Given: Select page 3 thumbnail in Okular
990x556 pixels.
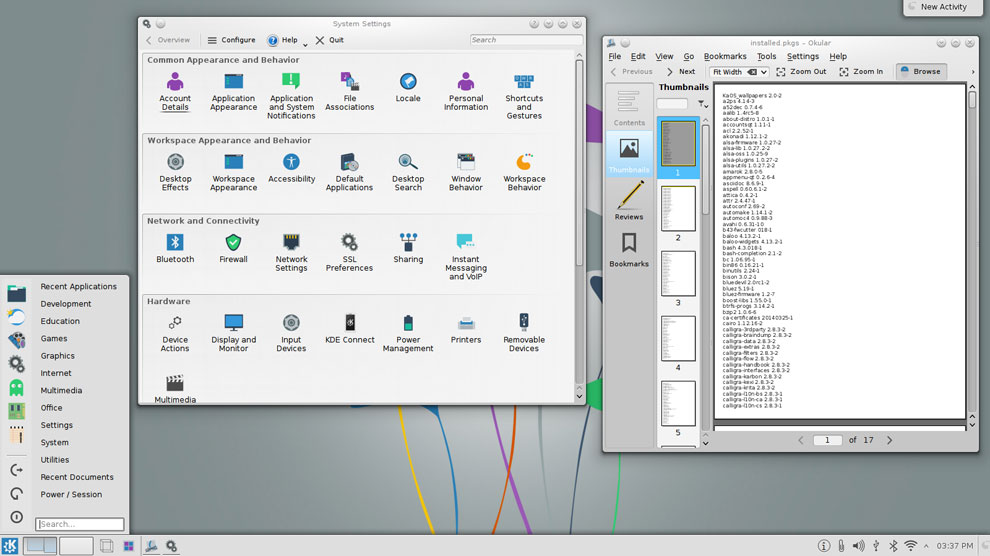Looking at the screenshot, I should click(678, 273).
